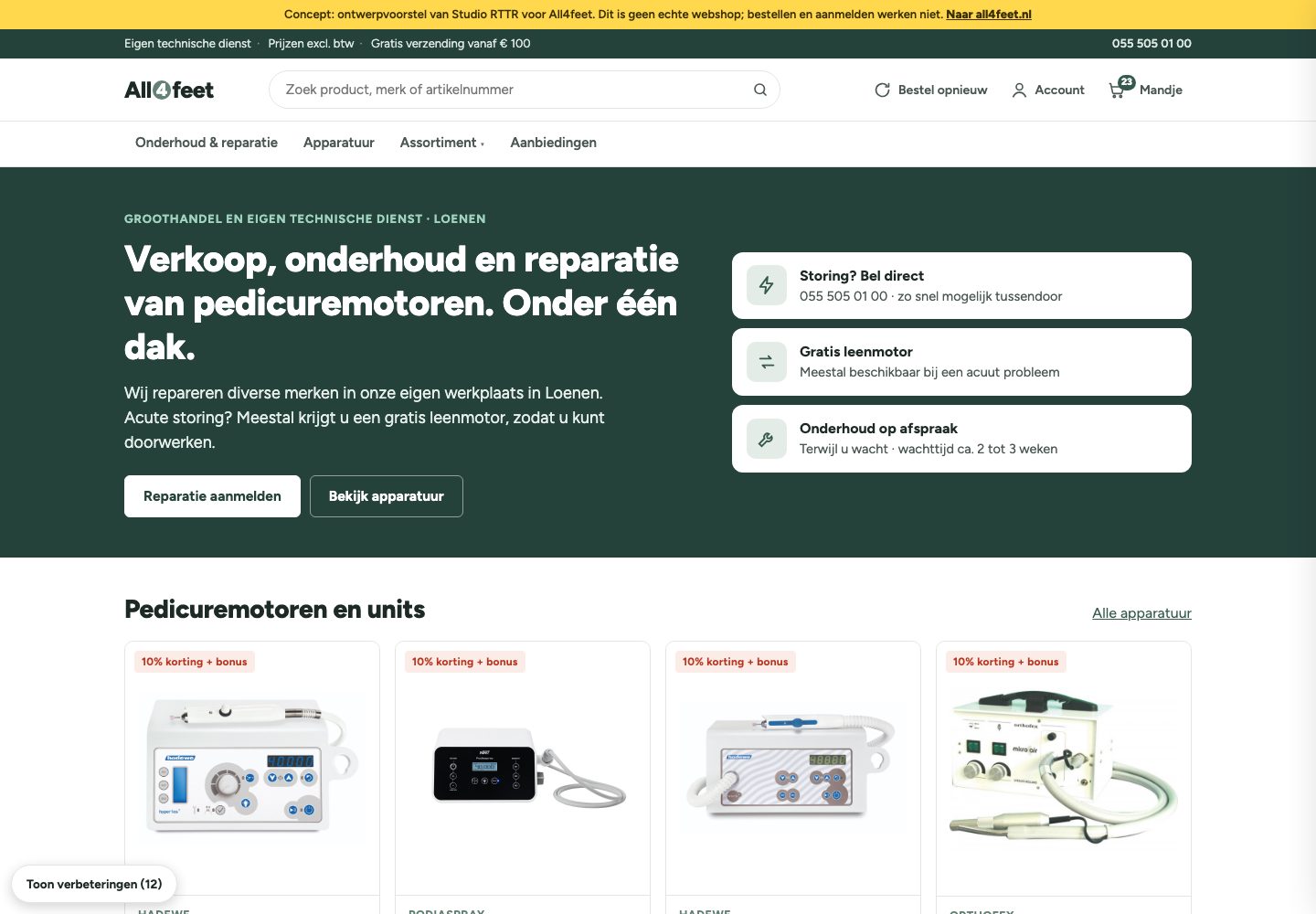1316x914 pixels.
Task: Click the lightning bolt icon in Storing card
Action: coord(767,285)
